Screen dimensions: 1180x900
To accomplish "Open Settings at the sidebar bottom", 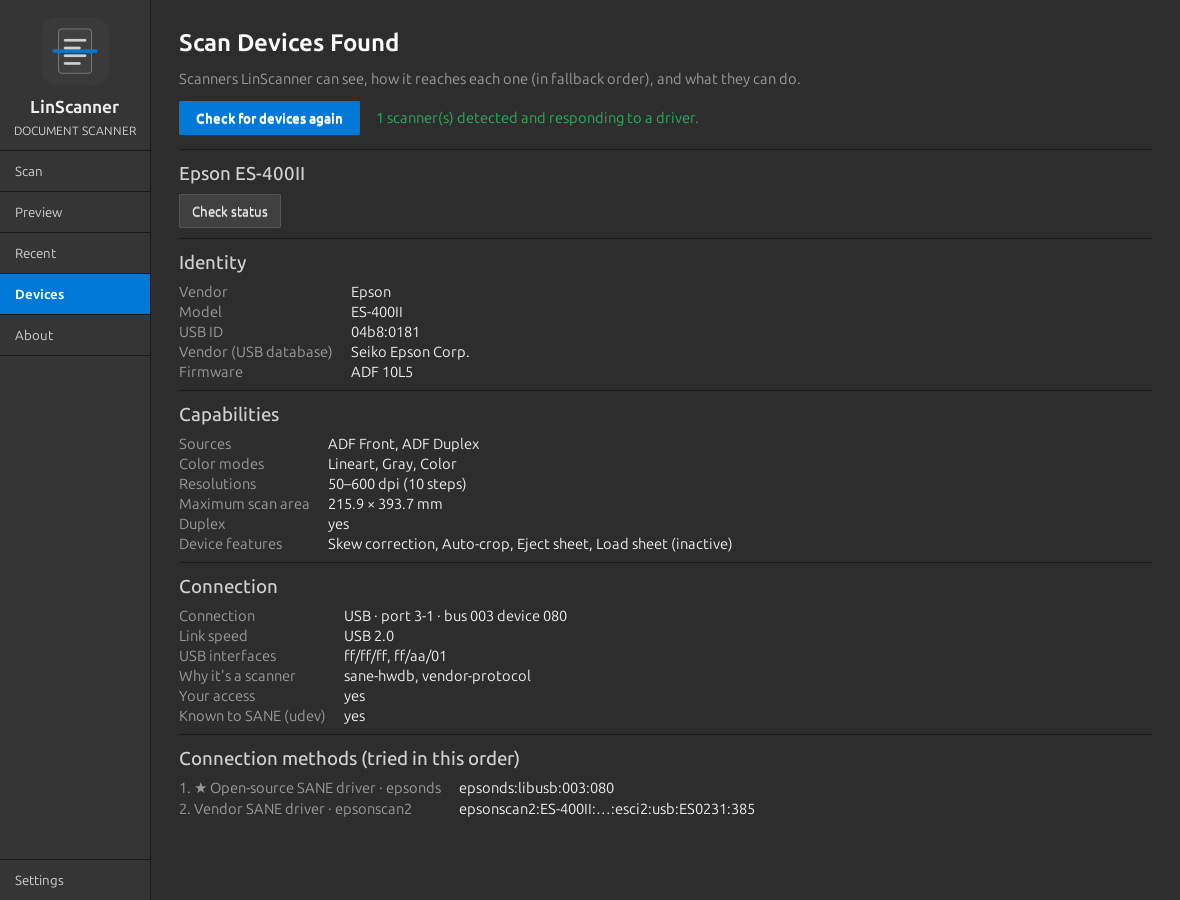I will pyautogui.click(x=75, y=880).
